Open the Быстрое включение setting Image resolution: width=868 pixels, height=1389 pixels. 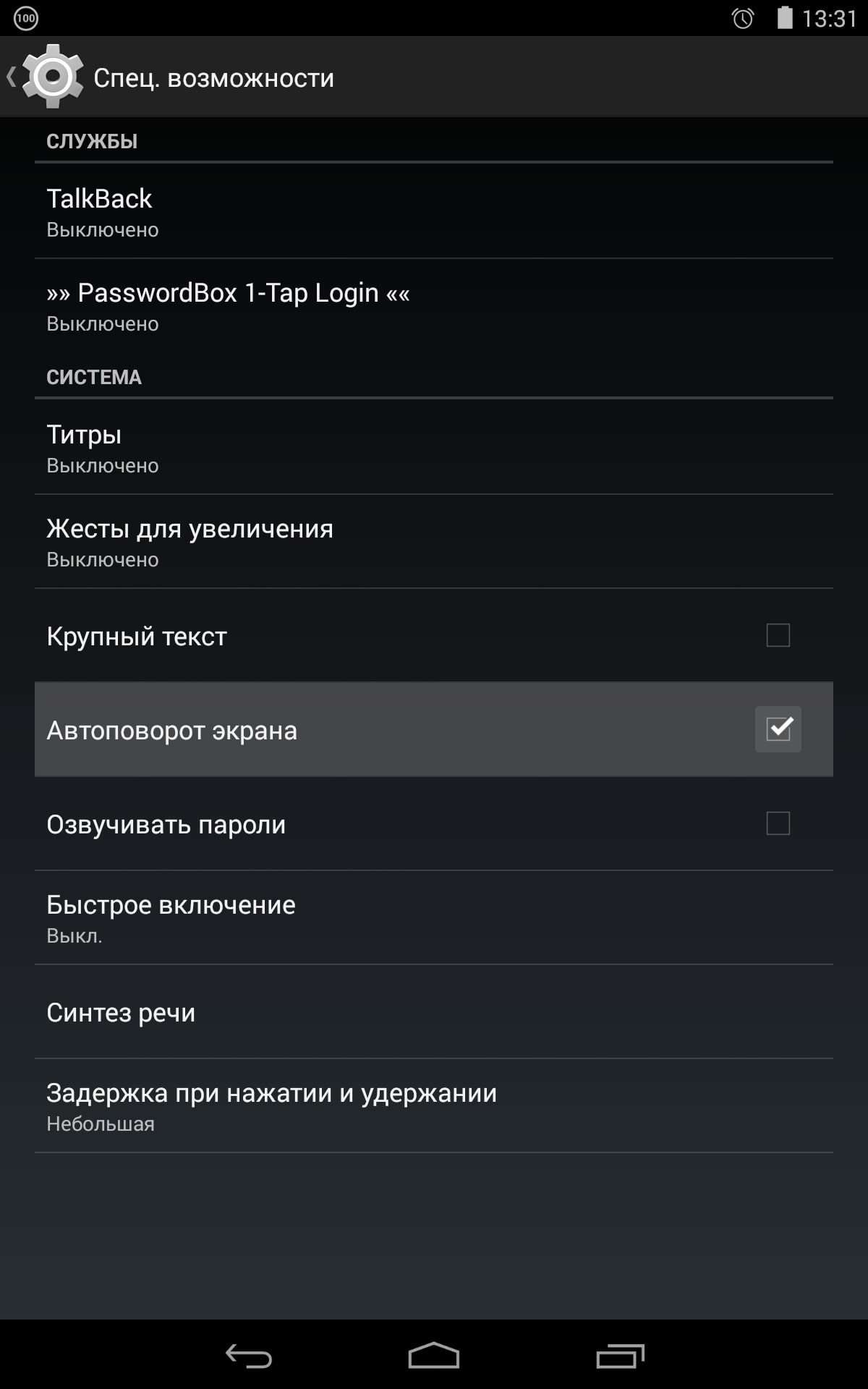[434, 917]
